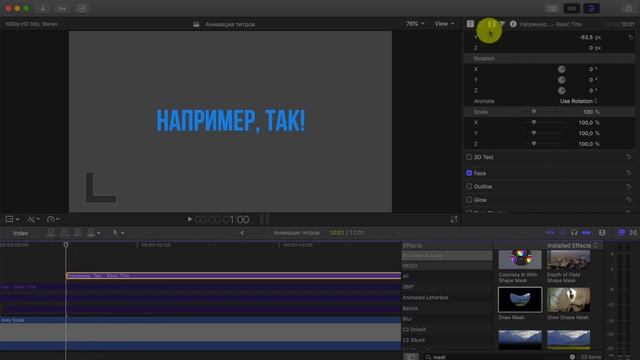Select the Draw Mask effect thumbnail
Image resolution: width=640 pixels, height=360 pixels.
(x=520, y=300)
